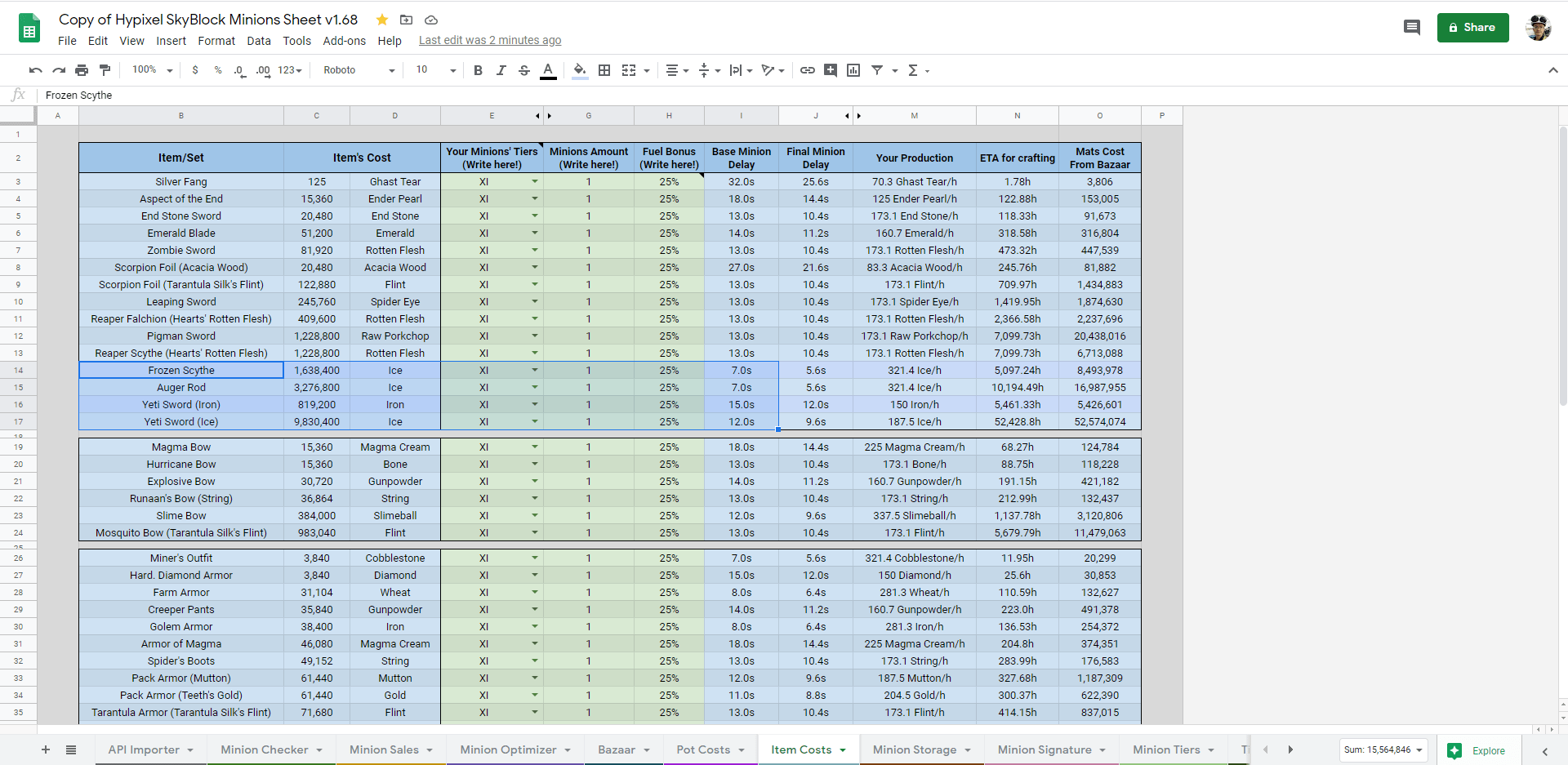Check the cloud save status icon
This screenshot has width=1568, height=765.
tap(431, 20)
